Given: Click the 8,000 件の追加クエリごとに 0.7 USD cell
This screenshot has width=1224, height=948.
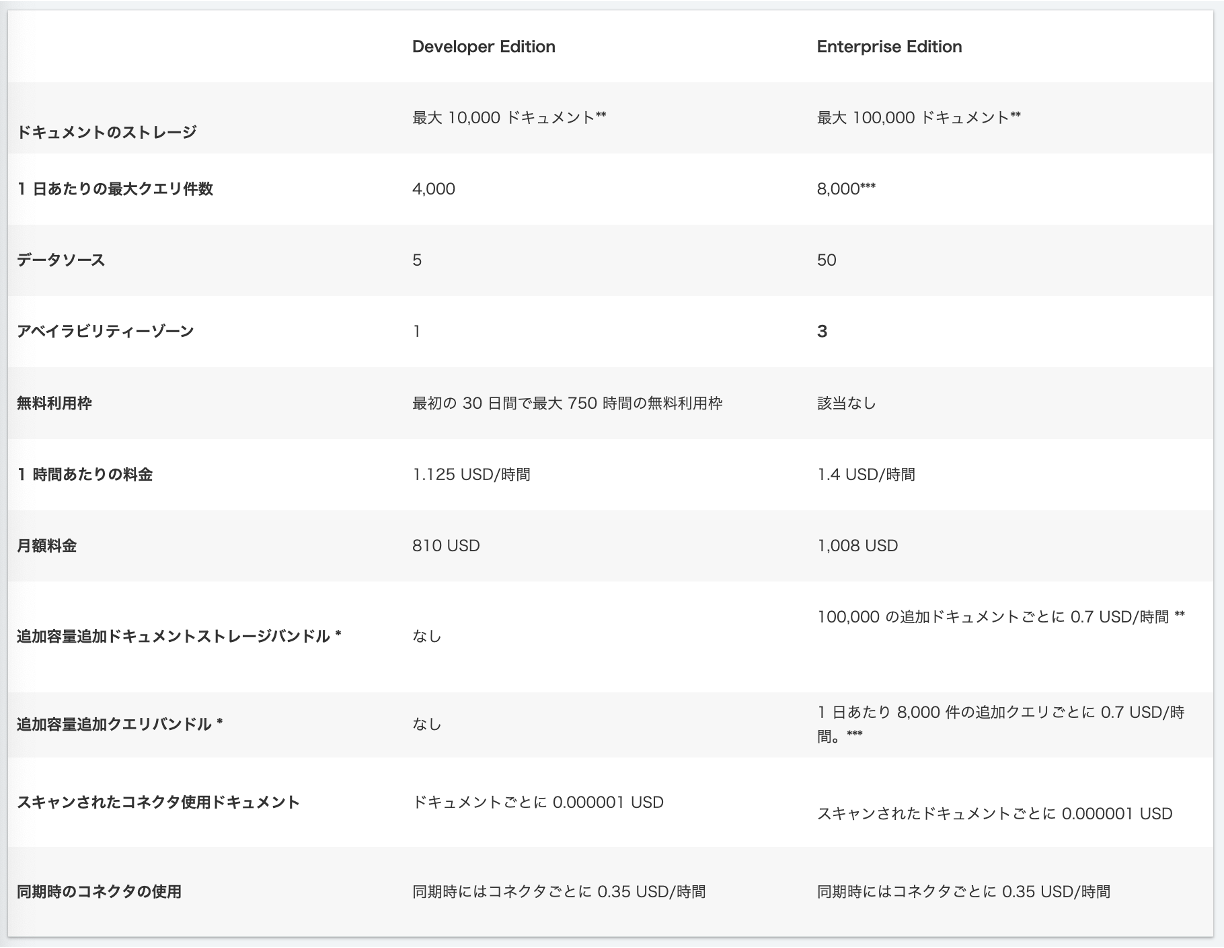Looking at the screenshot, I should coord(1001,724).
